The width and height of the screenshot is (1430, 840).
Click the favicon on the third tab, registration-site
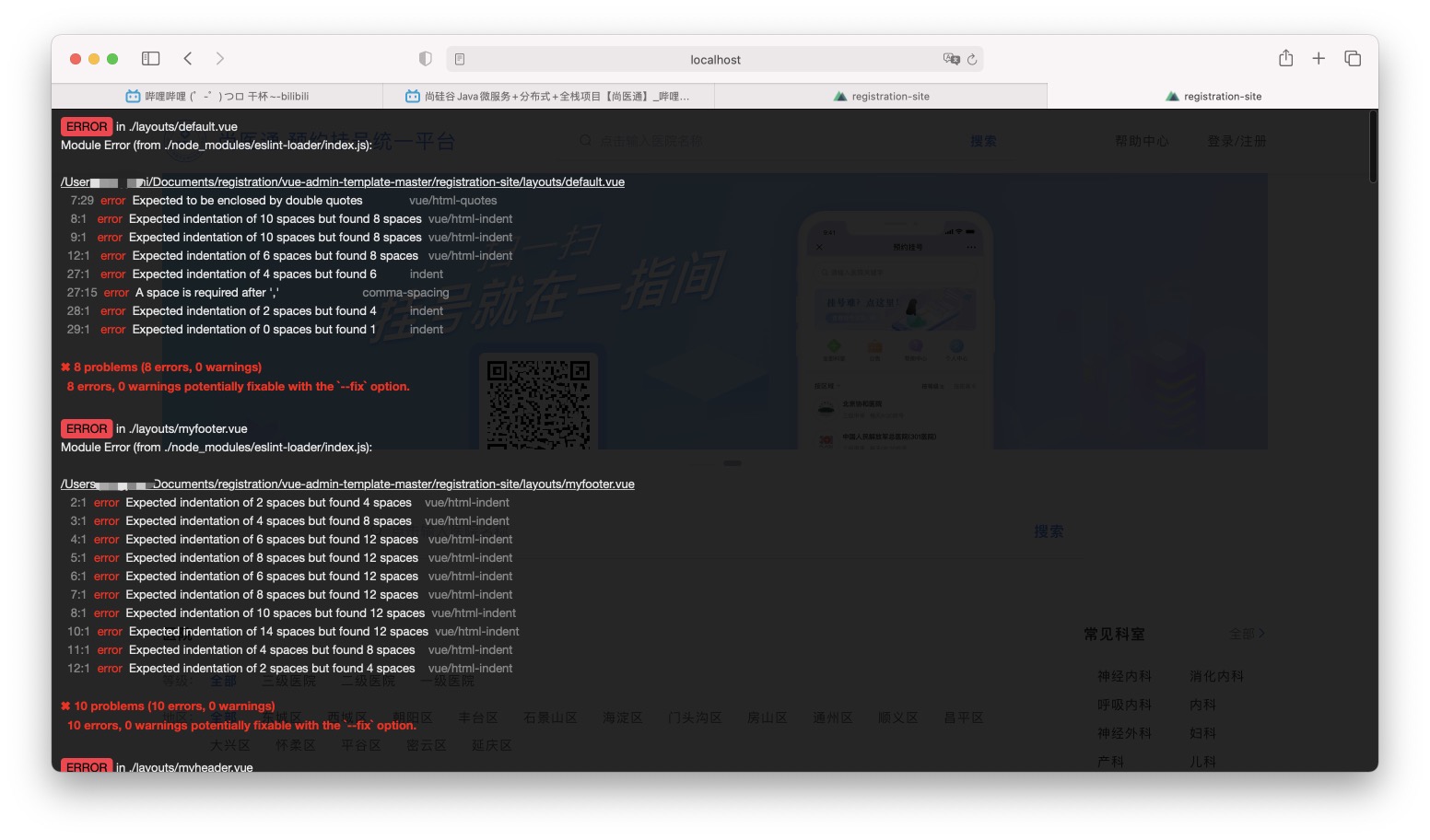point(840,96)
